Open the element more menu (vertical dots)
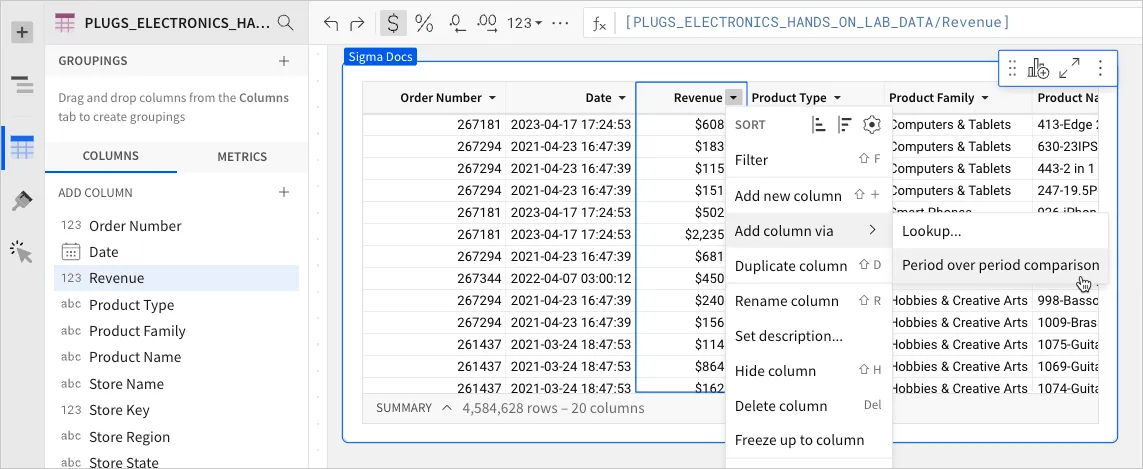This screenshot has width=1143, height=469. [x=1100, y=69]
